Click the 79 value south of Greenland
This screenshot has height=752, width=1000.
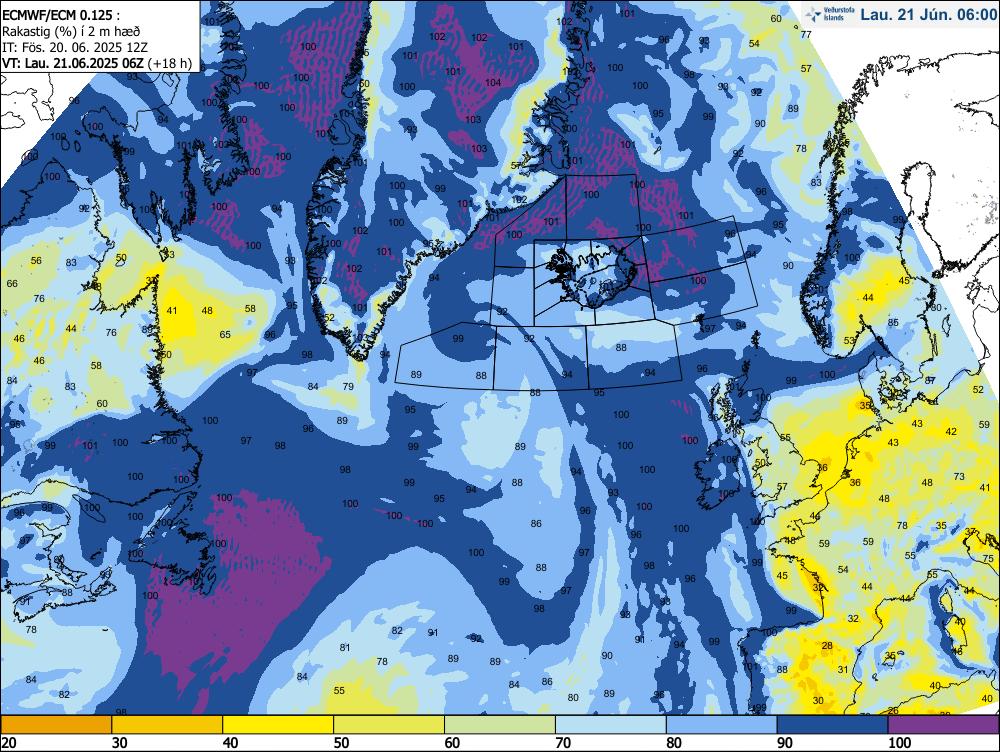(x=348, y=386)
